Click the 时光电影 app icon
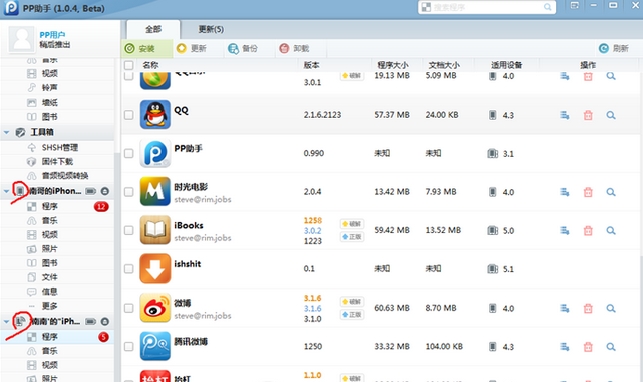Screen dimensions: 643x382 (155, 191)
